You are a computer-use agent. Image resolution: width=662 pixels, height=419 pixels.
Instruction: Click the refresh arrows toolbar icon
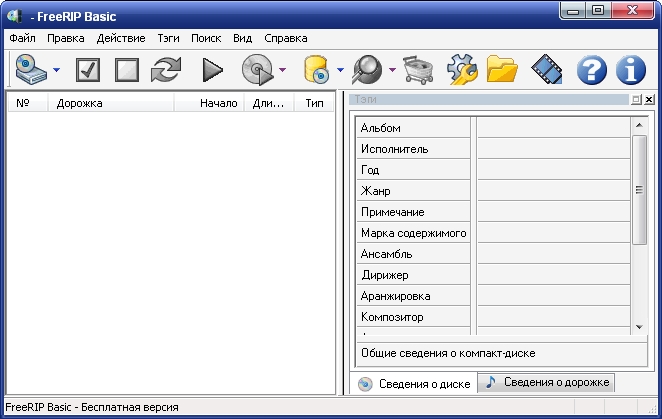click(x=165, y=70)
